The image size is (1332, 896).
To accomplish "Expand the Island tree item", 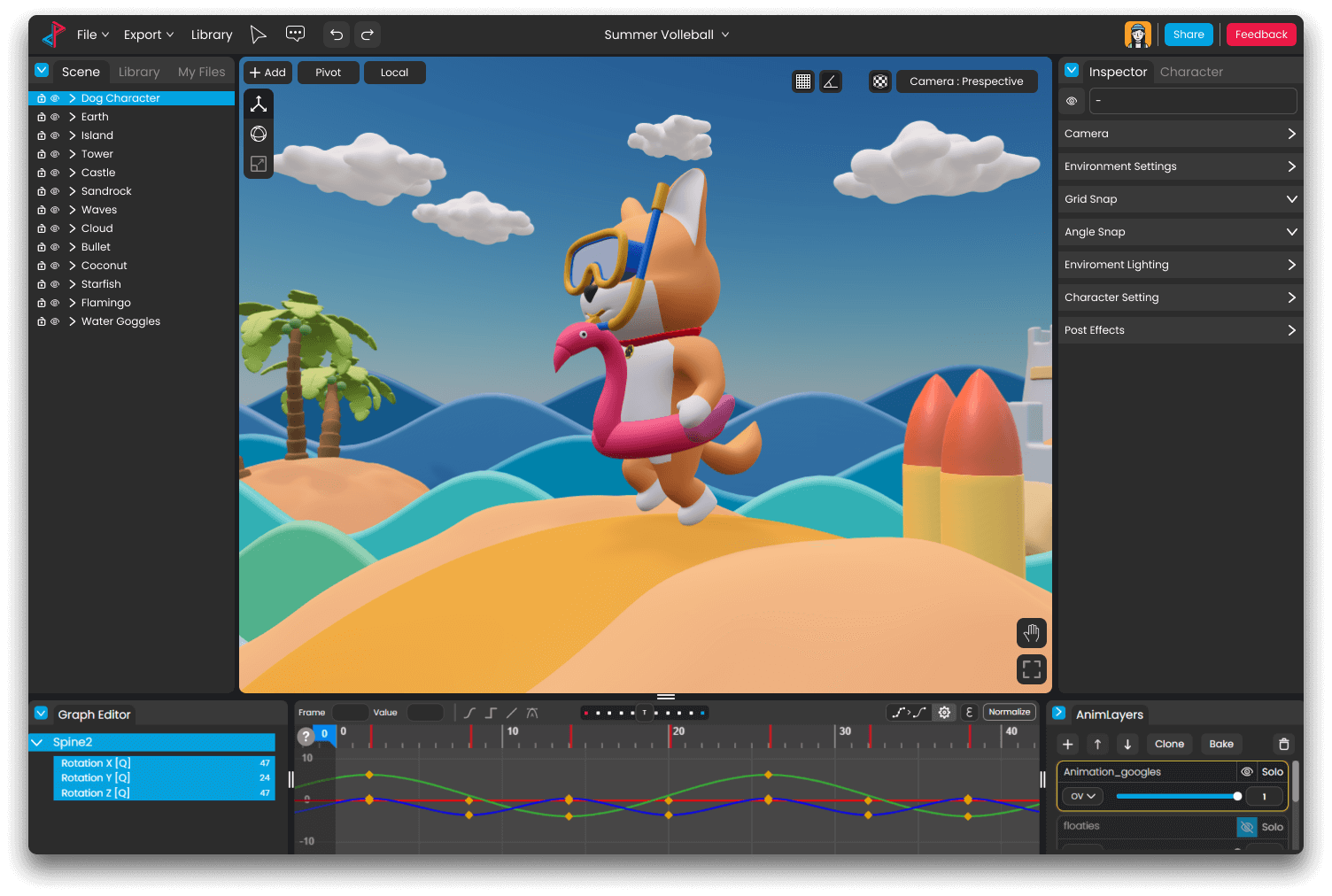I will (72, 135).
